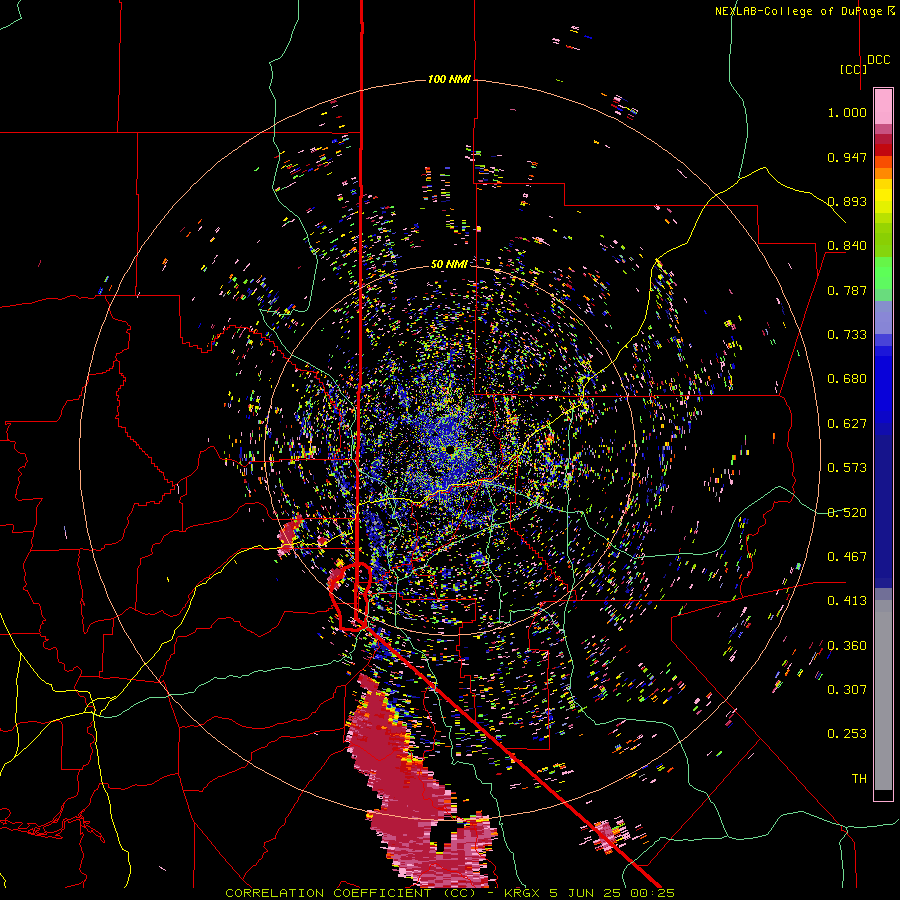This screenshot has width=900, height=900.
Task: Click the [CC] units label
Action: tap(853, 69)
